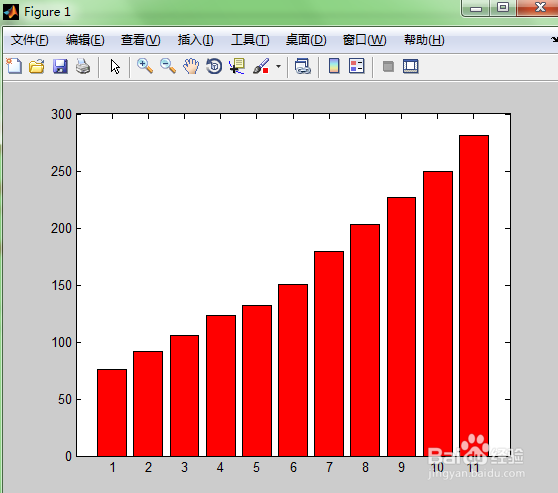Click the y-axis label 150
Viewport: 558px width, 493px height.
click(61, 285)
